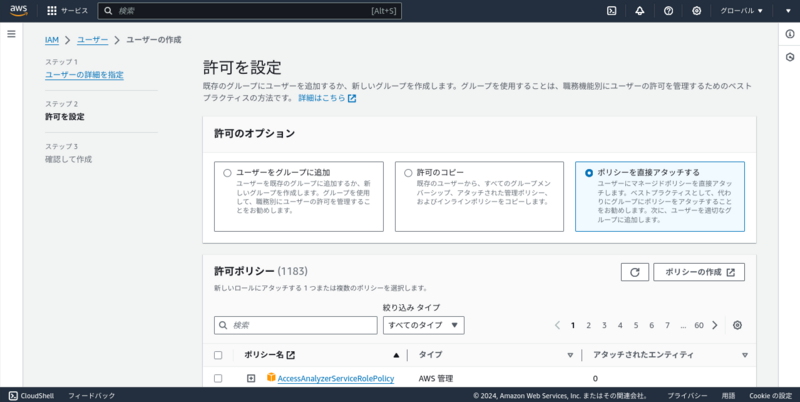800x402 pixels.
Task: Sort by the タイプ column arrow
Action: click(570, 355)
